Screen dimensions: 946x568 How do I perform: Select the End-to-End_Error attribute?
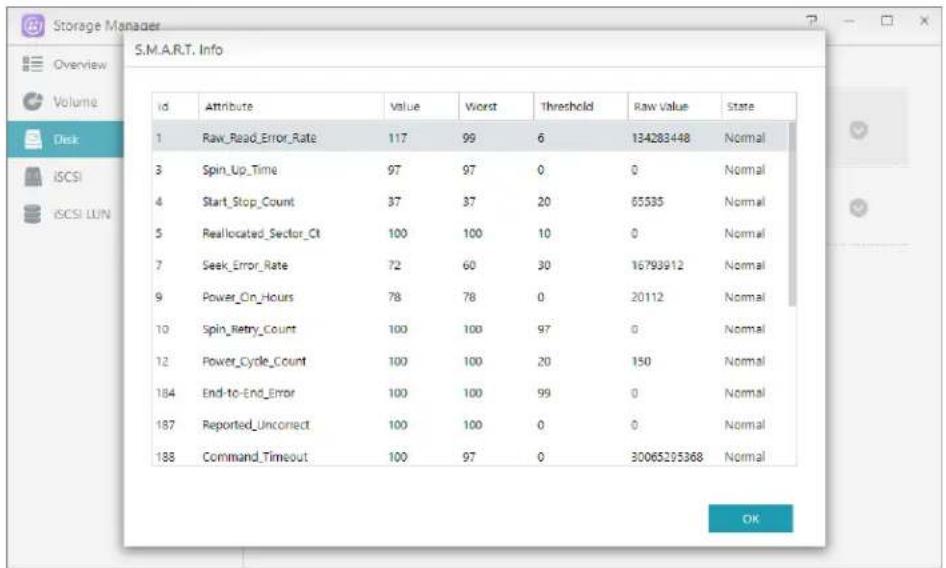coord(248,393)
